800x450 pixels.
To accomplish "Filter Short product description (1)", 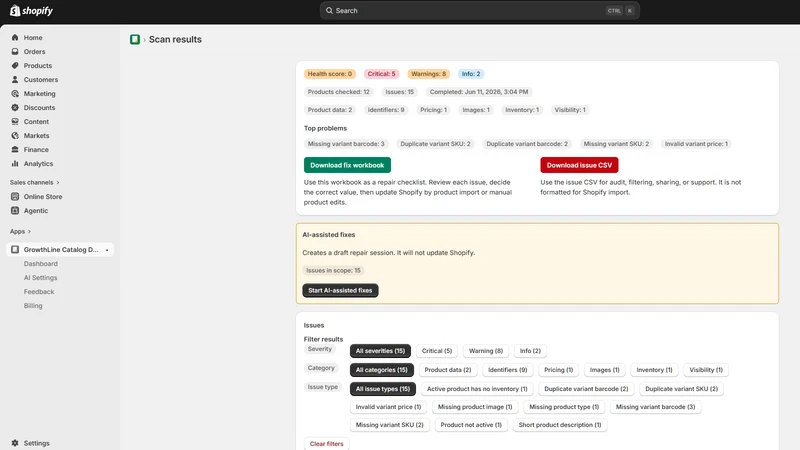I will coord(560,425).
